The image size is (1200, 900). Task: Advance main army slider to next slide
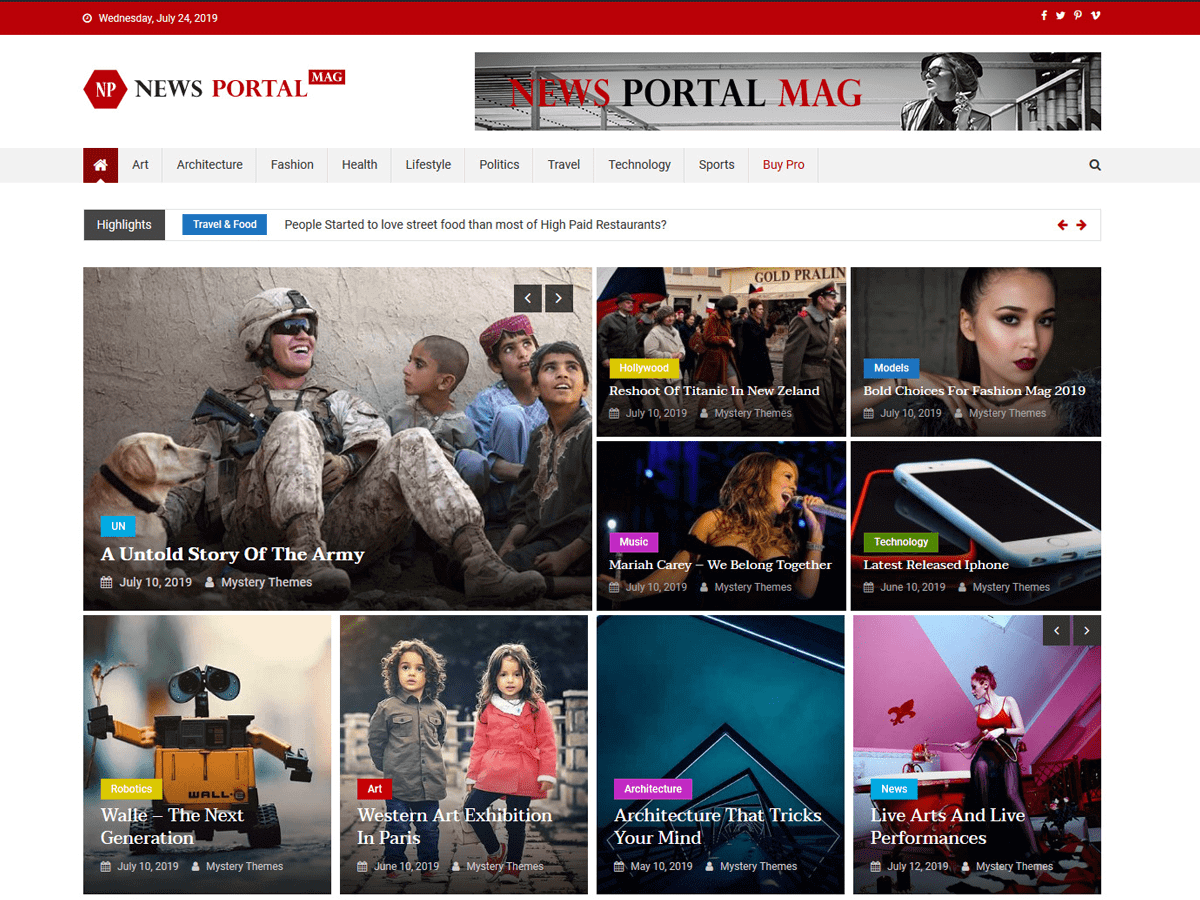[559, 298]
